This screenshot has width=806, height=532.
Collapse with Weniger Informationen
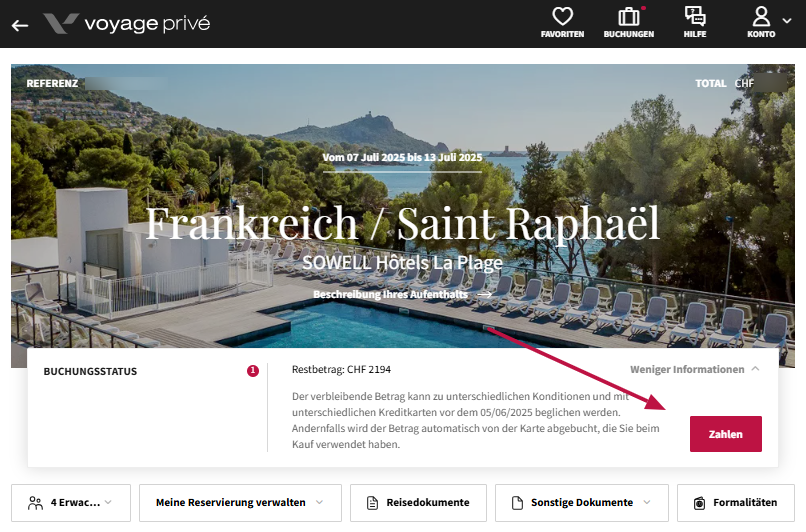coord(694,369)
